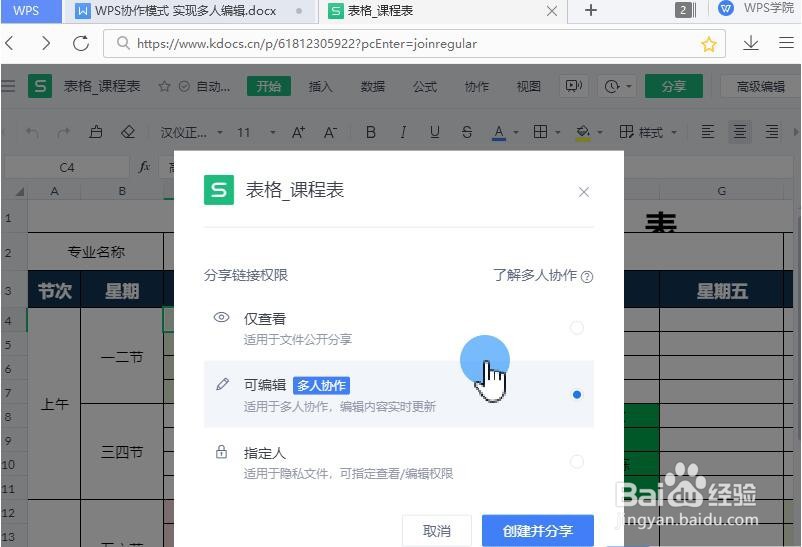
Task: Align text right in the toolbar
Action: pyautogui.click(x=772, y=132)
